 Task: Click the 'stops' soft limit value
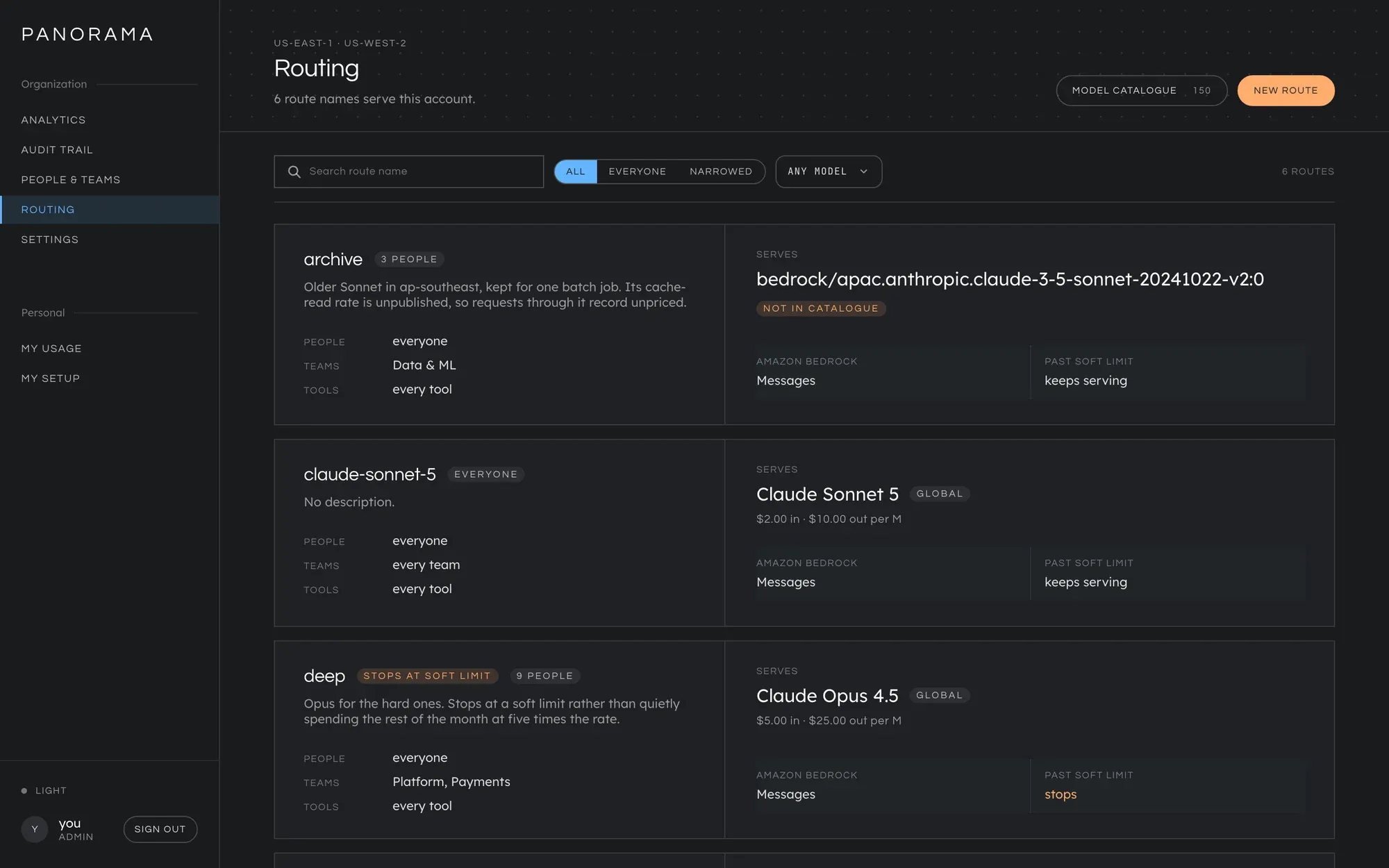[1061, 794]
